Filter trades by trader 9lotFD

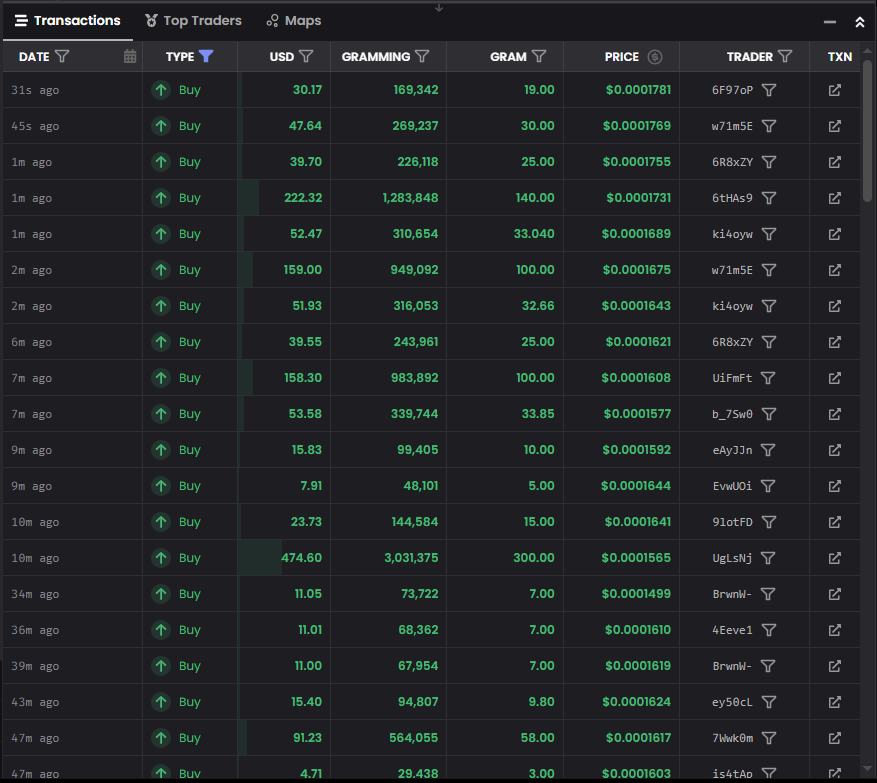point(770,522)
